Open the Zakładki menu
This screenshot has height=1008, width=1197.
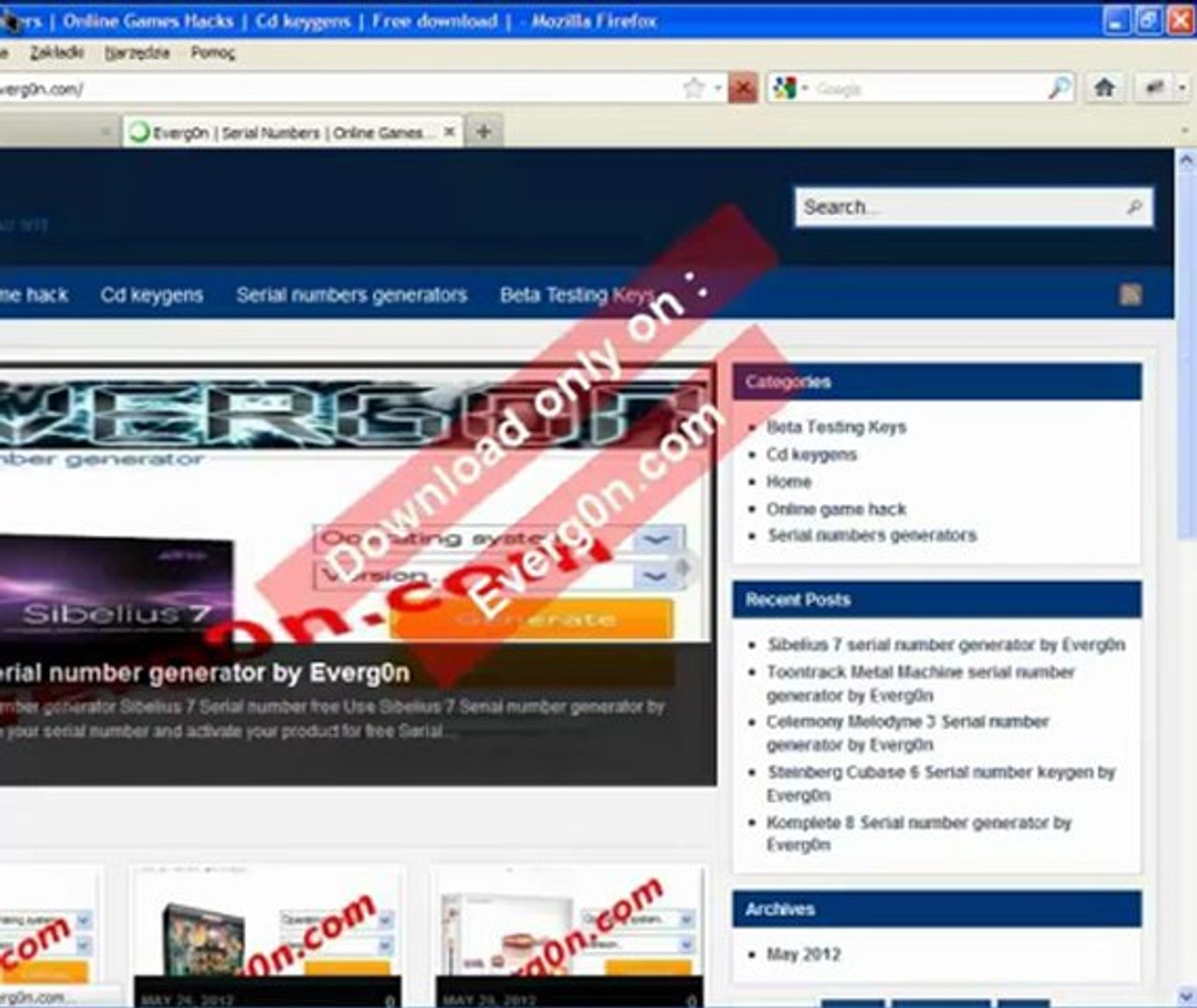tap(57, 52)
